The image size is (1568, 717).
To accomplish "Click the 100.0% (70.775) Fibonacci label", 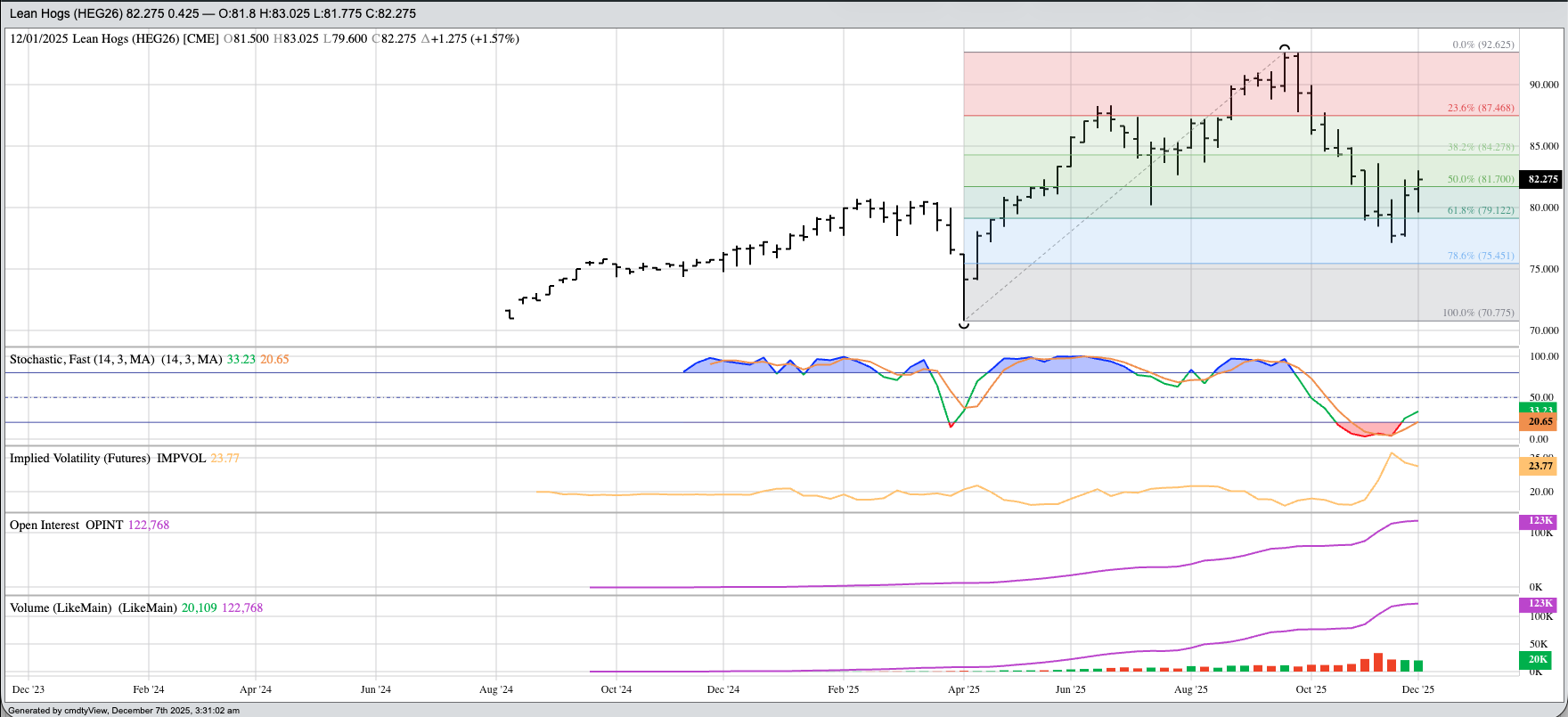I will 1478,313.
